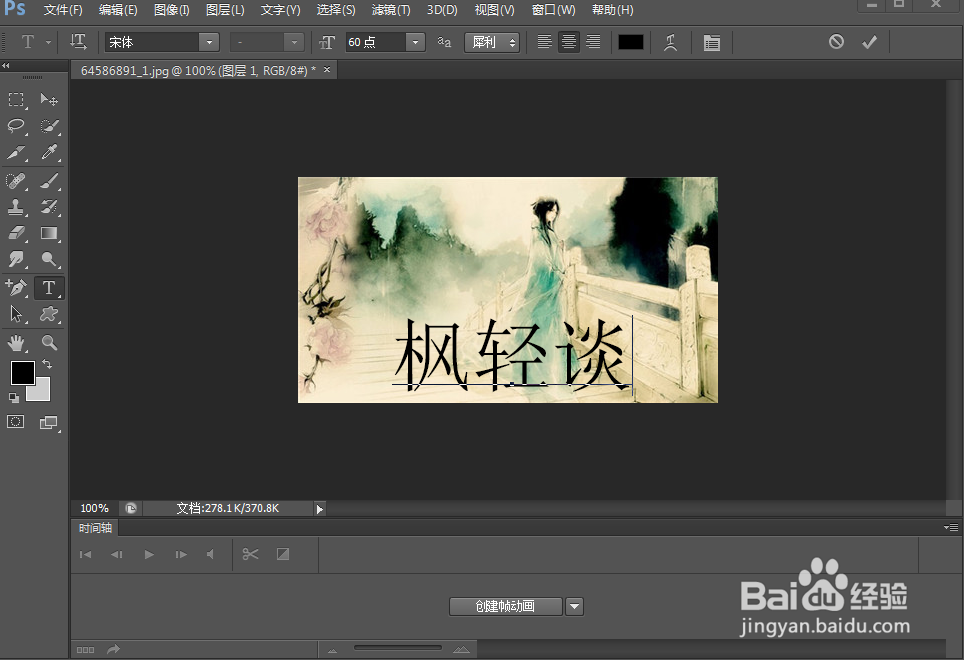
Task: Select the Eraser tool
Action: coord(17,234)
